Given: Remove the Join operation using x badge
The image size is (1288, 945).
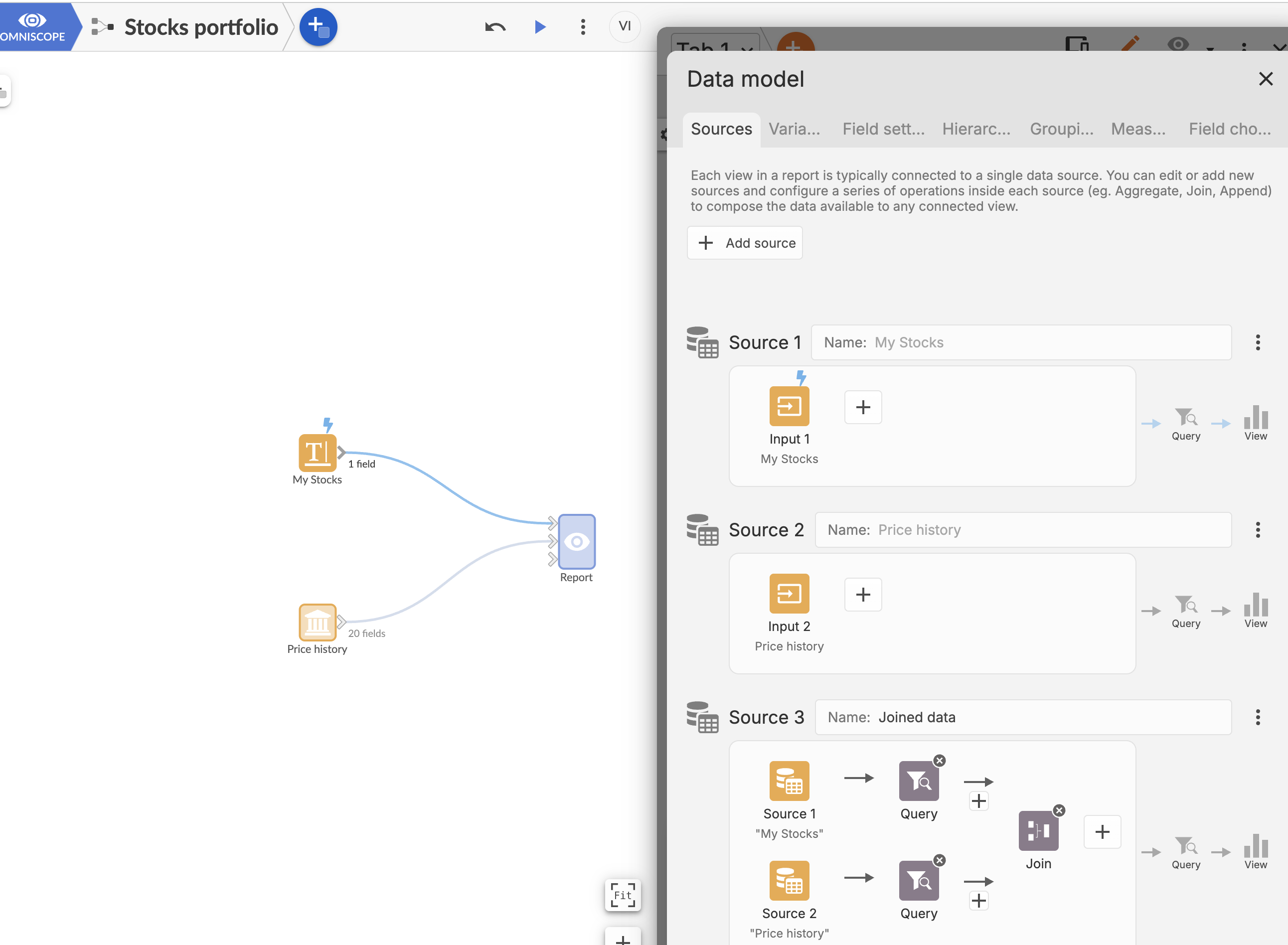Looking at the screenshot, I should [1059, 810].
